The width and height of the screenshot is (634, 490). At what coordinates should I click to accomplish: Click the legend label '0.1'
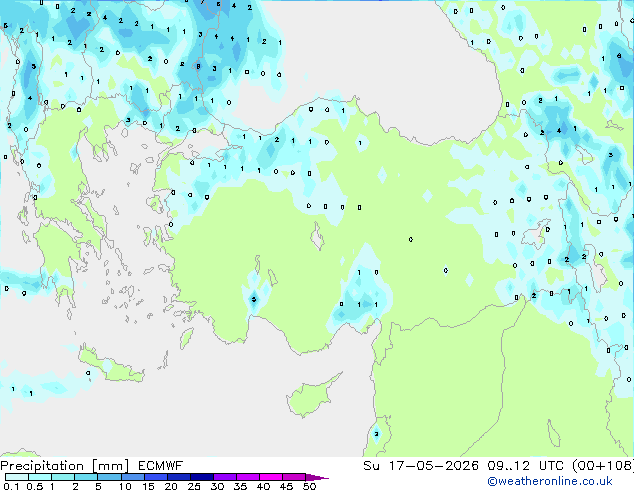tap(12, 486)
